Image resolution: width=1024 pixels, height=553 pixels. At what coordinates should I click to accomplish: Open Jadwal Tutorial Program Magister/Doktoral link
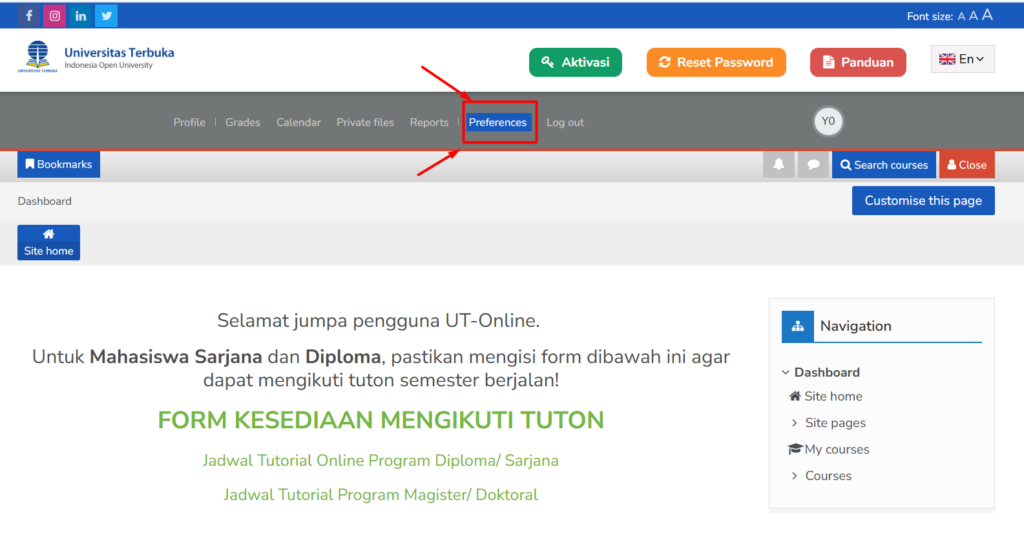[x=380, y=495]
